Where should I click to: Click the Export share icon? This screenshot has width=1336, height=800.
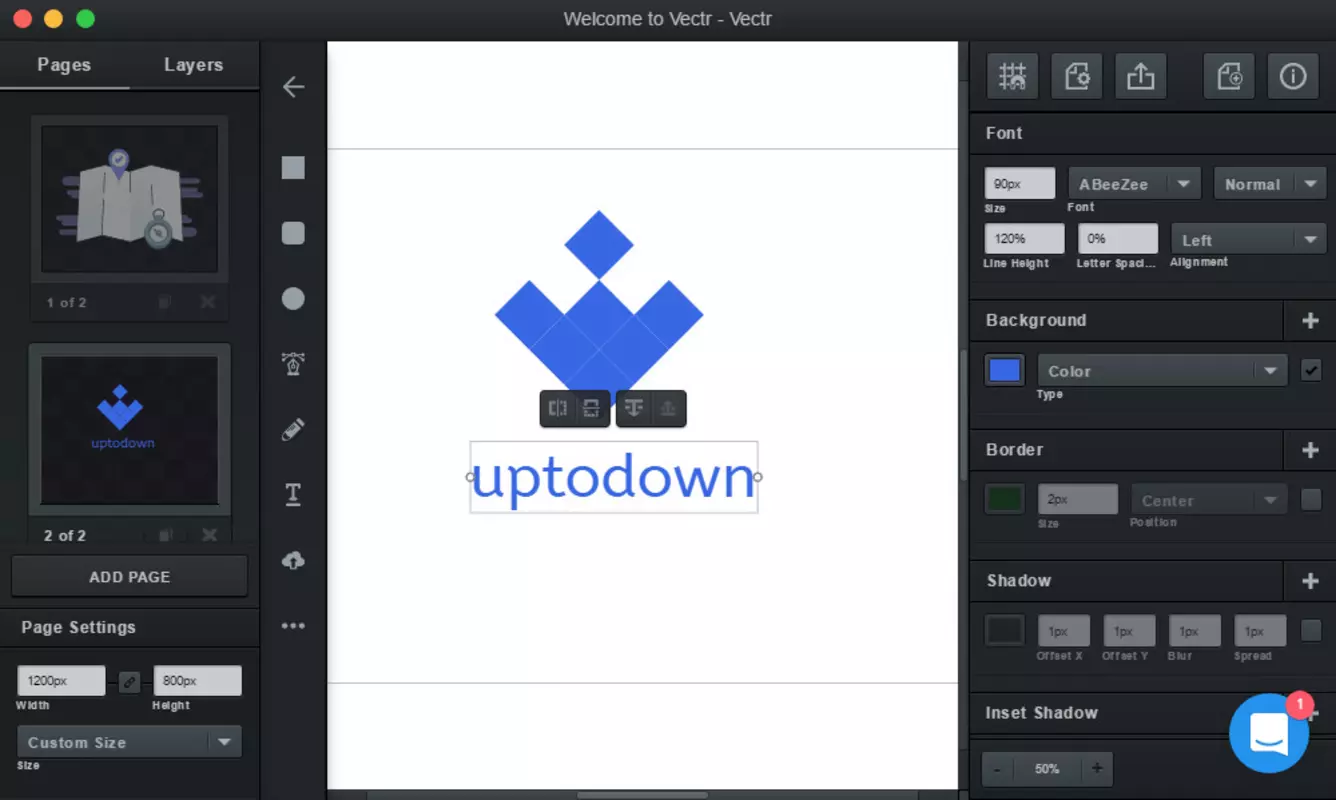pos(1141,77)
